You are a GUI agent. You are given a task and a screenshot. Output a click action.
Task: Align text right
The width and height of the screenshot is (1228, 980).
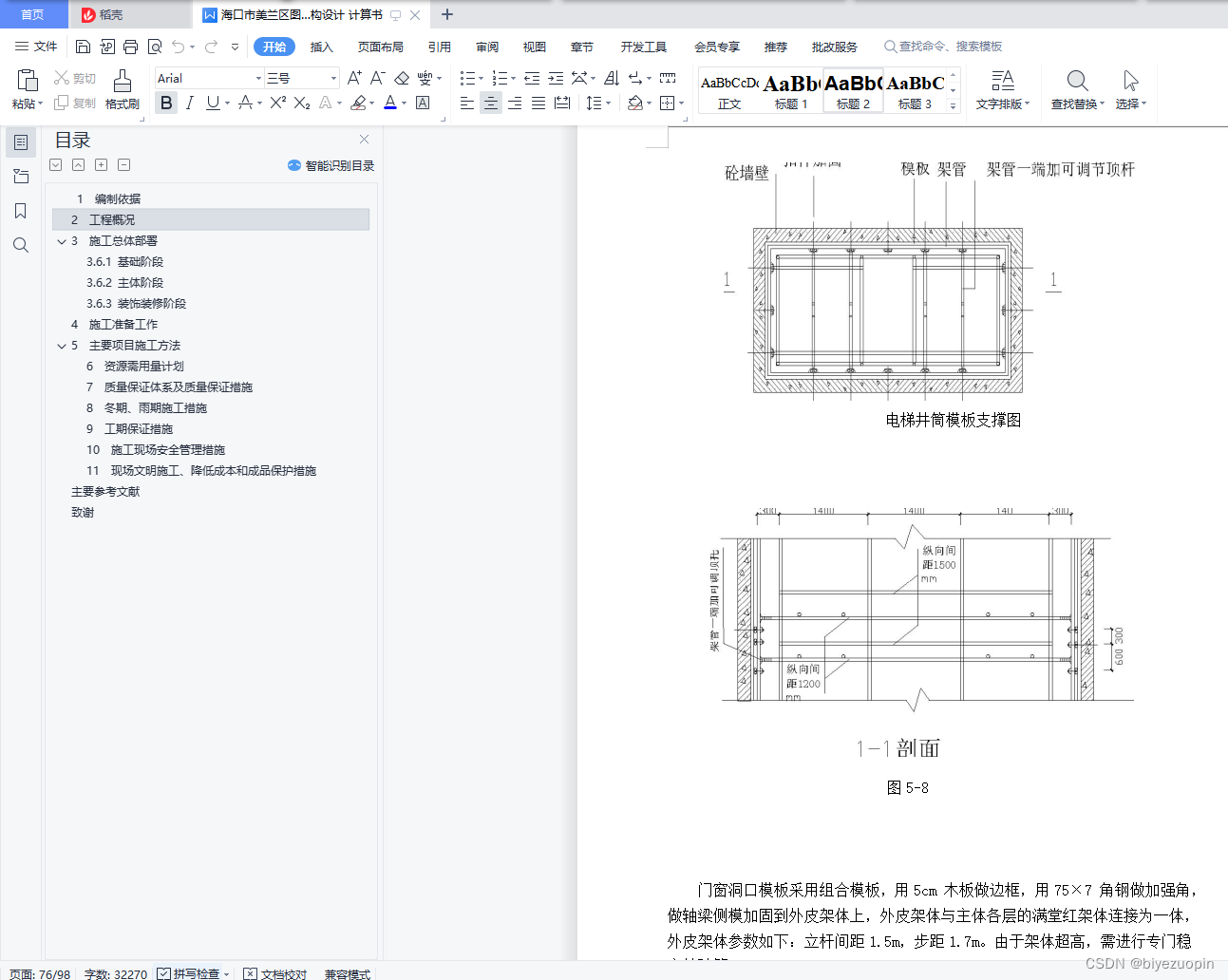(x=515, y=103)
